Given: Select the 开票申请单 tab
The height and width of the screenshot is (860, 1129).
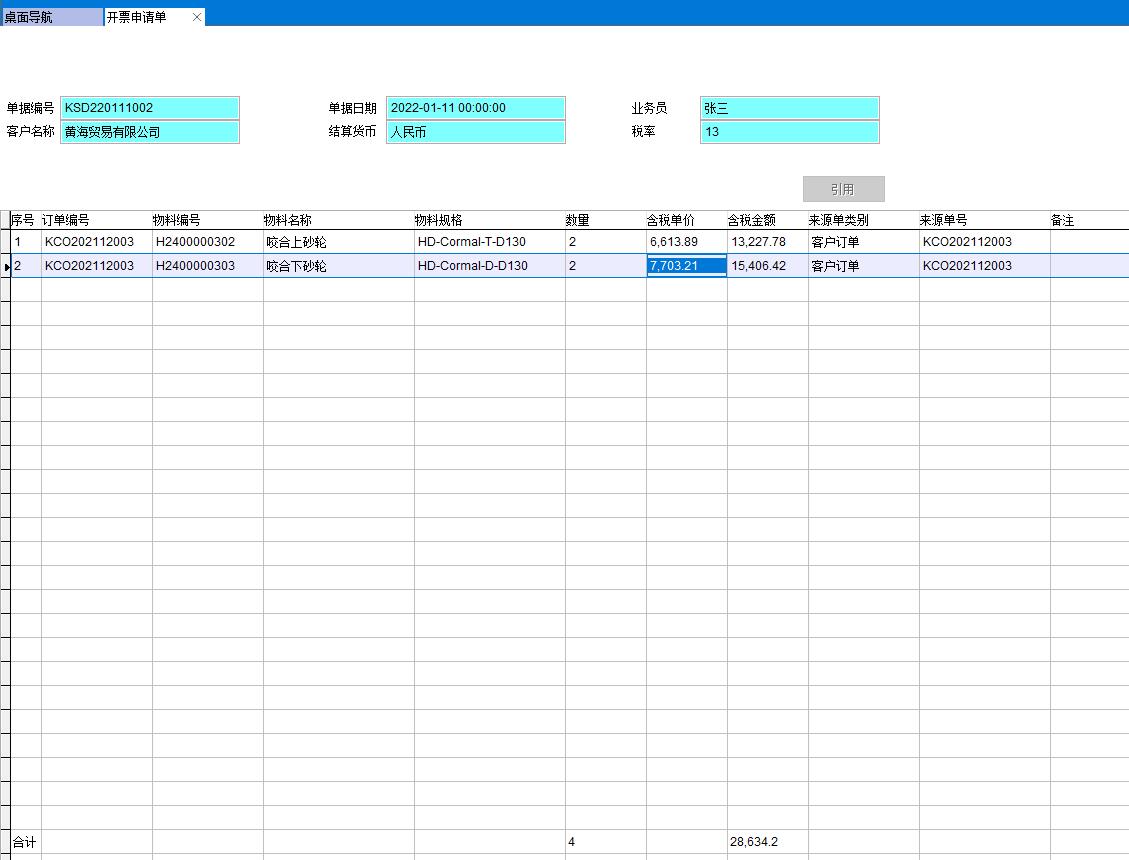Looking at the screenshot, I should (x=140, y=17).
